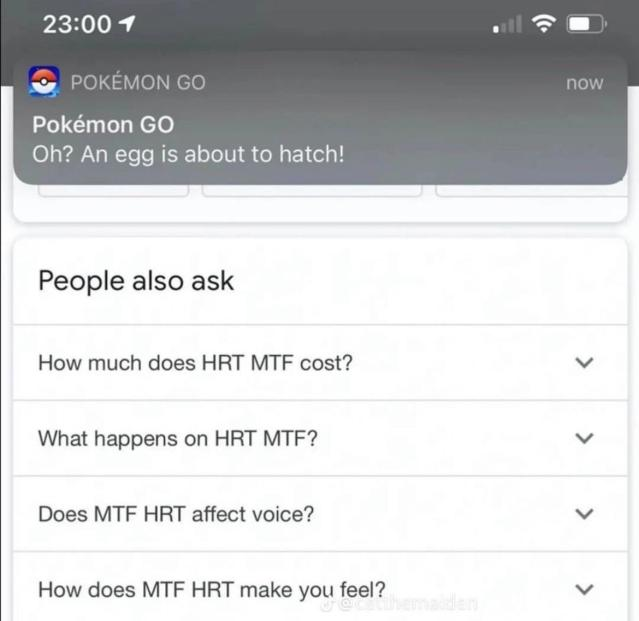Tap the battery indicator icon
The height and width of the screenshot is (621, 639).
587,24
